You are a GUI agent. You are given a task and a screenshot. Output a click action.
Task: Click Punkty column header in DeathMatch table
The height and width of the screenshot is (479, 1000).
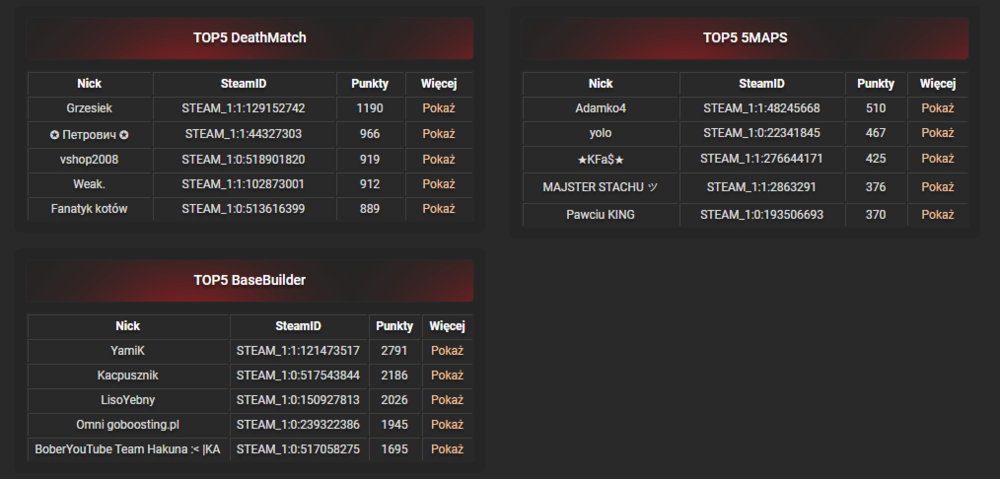click(370, 84)
